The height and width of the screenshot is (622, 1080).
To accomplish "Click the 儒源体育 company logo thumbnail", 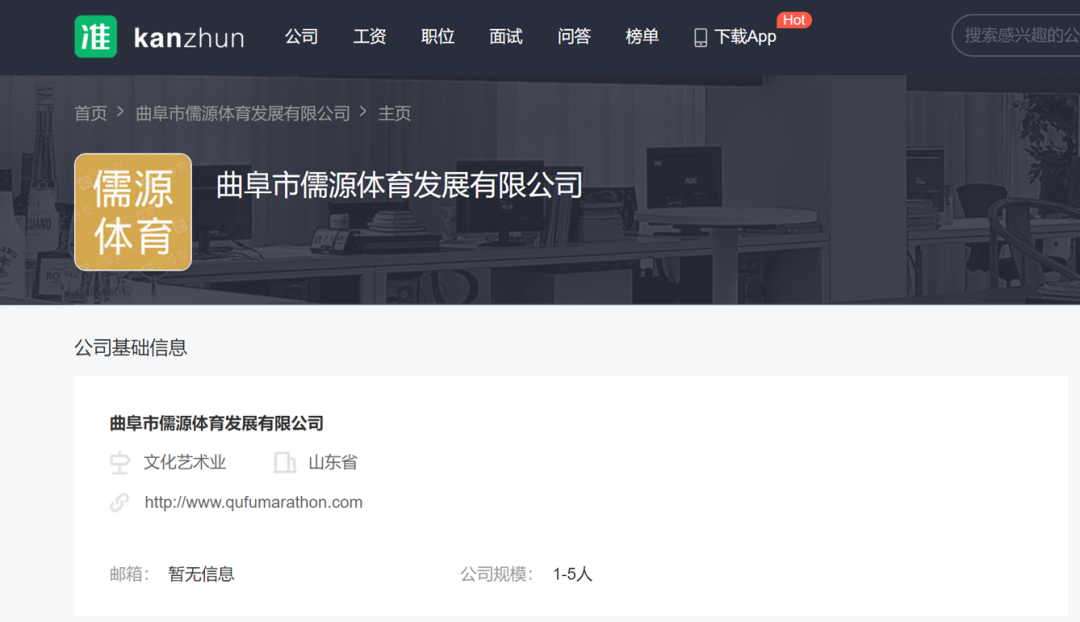I will pyautogui.click(x=133, y=212).
